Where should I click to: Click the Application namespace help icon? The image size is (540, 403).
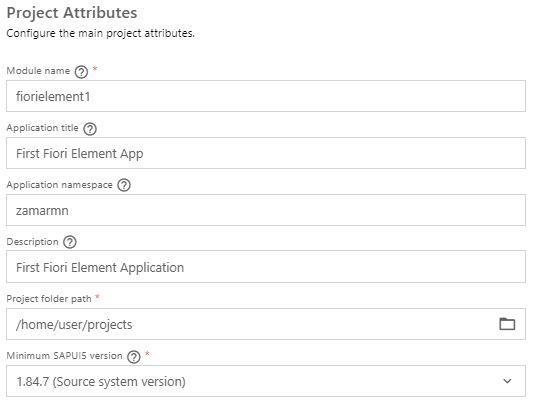pos(124,185)
